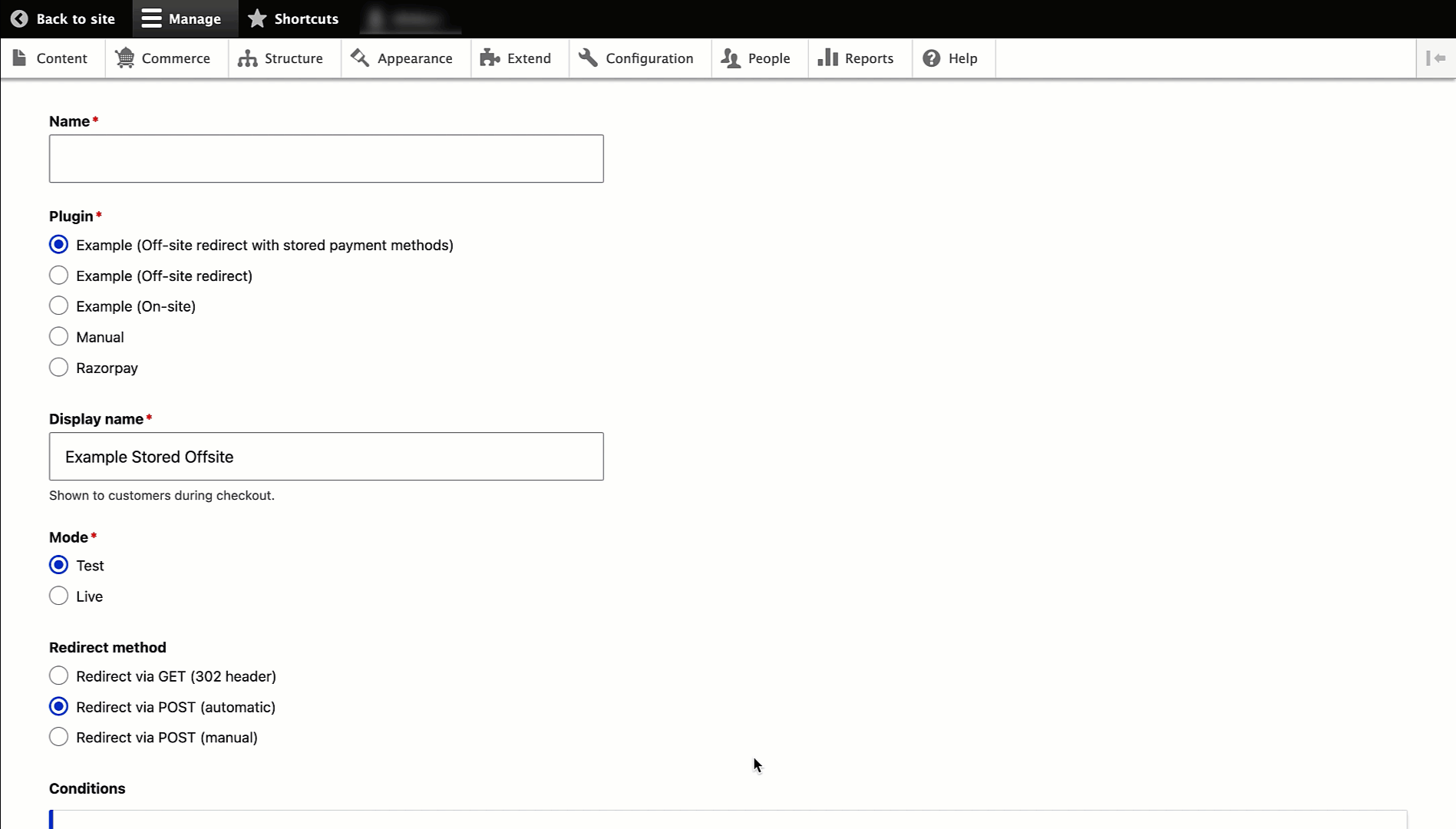Click the Shortcuts toolbar tab text
Screen dimensions: 1456x829
[x=306, y=18]
